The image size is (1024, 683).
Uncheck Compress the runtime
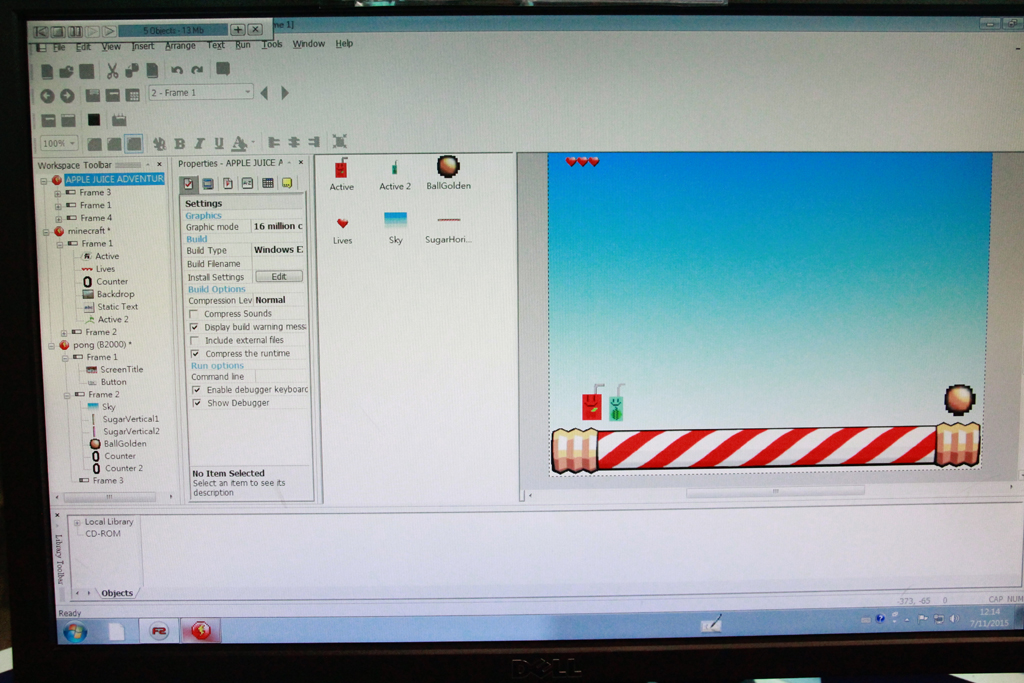[x=195, y=353]
